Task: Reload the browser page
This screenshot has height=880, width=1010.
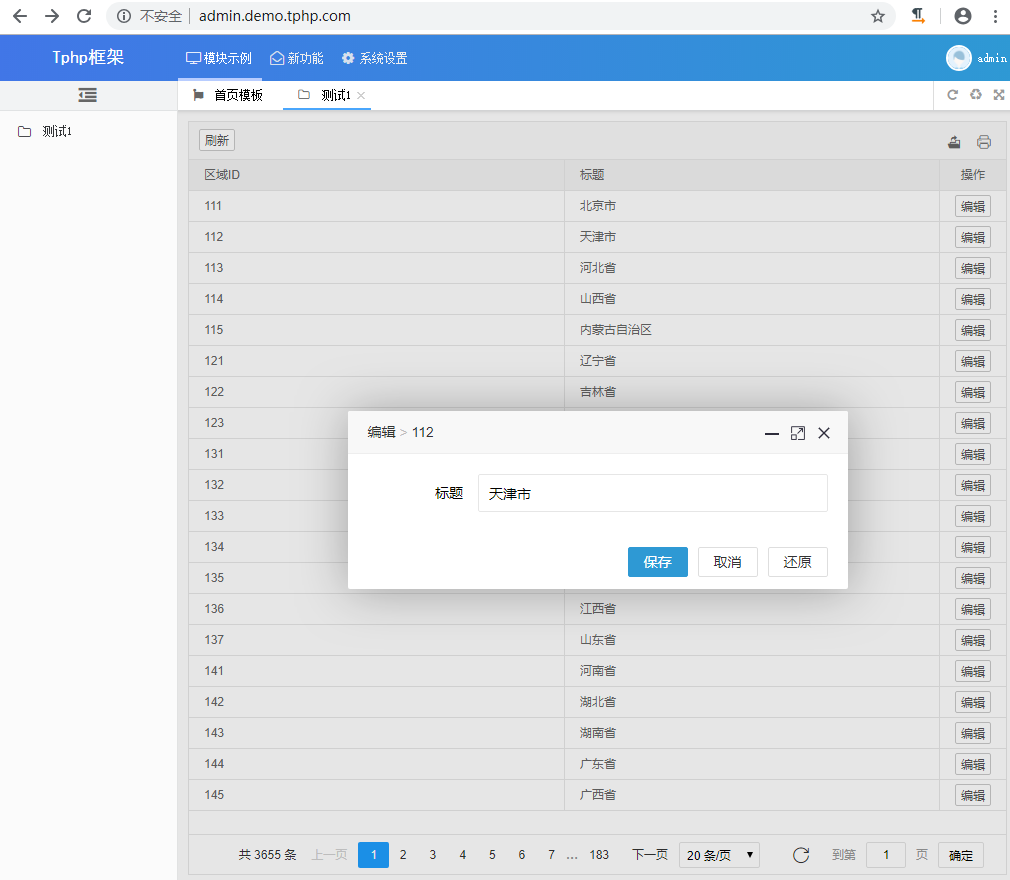Action: (x=84, y=16)
